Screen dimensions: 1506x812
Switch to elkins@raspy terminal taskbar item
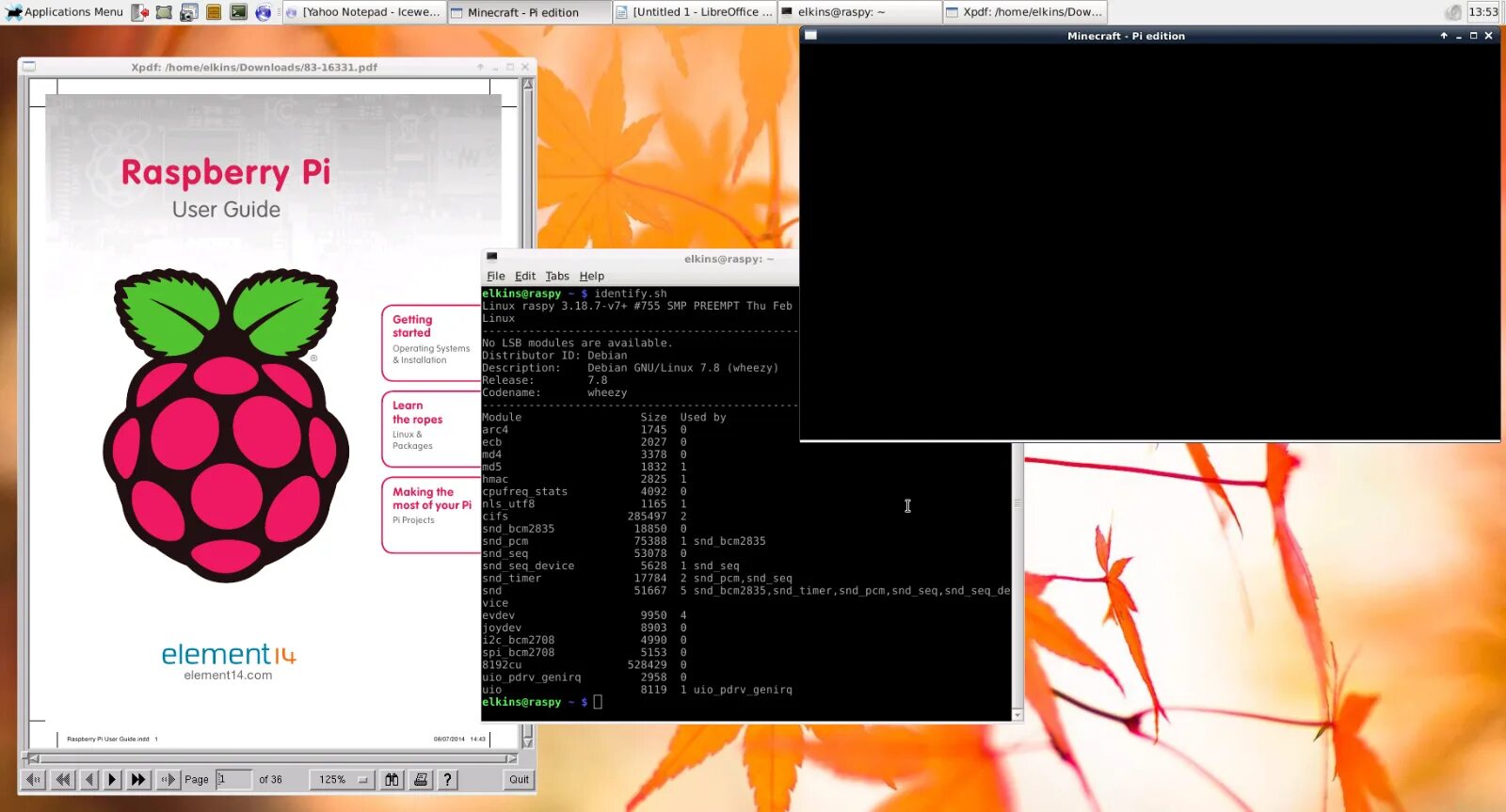pyautogui.click(x=859, y=12)
